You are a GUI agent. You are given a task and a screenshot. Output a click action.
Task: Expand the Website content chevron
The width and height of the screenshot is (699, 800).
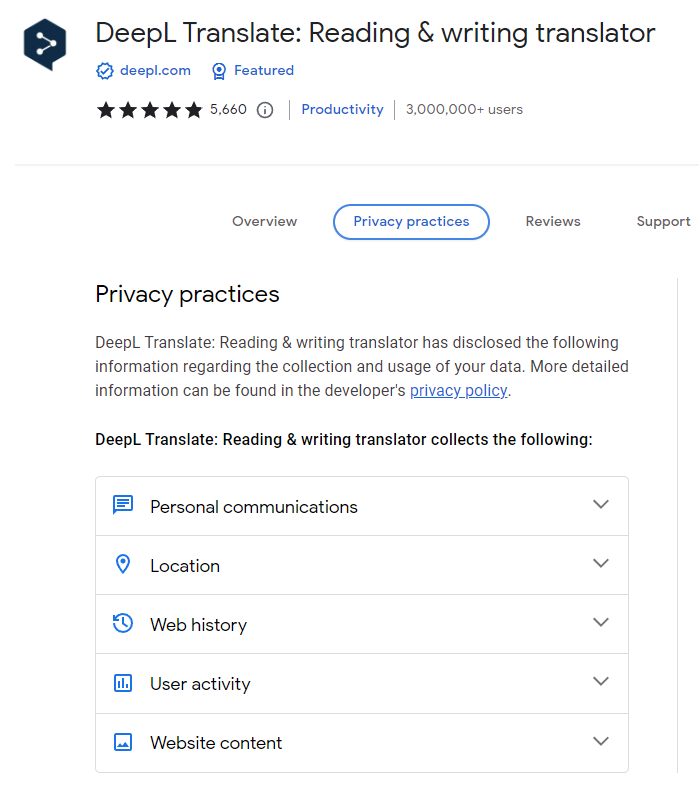(601, 741)
